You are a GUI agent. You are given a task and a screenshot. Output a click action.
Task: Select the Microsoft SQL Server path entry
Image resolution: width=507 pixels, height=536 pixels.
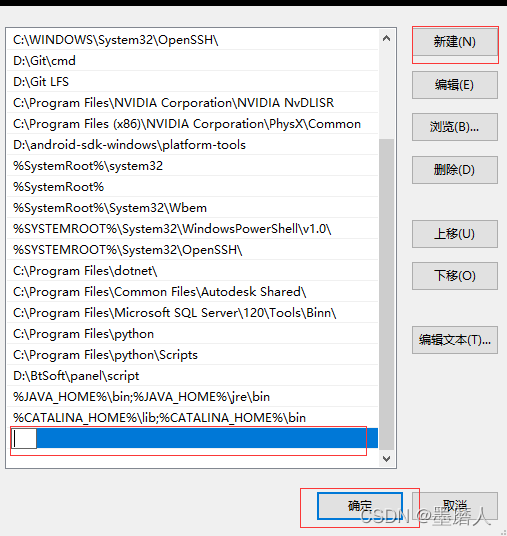coord(192,313)
